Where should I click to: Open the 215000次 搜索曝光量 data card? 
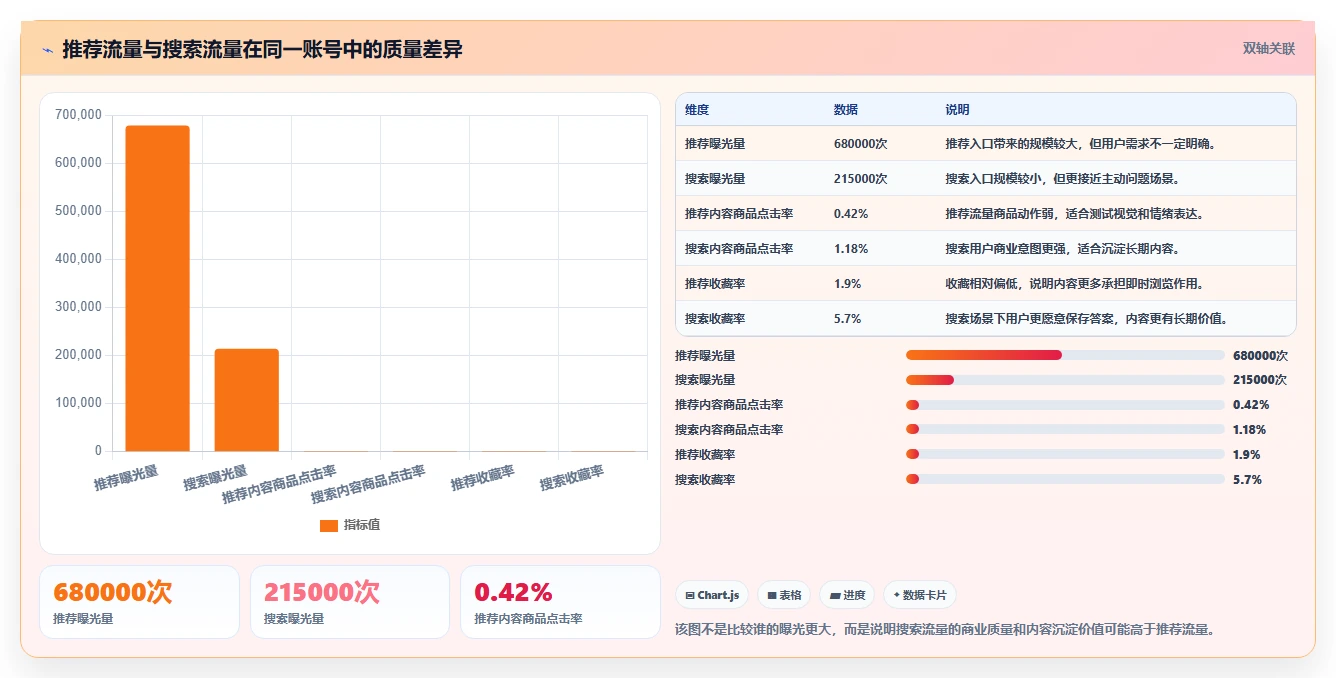pyautogui.click(x=350, y=602)
